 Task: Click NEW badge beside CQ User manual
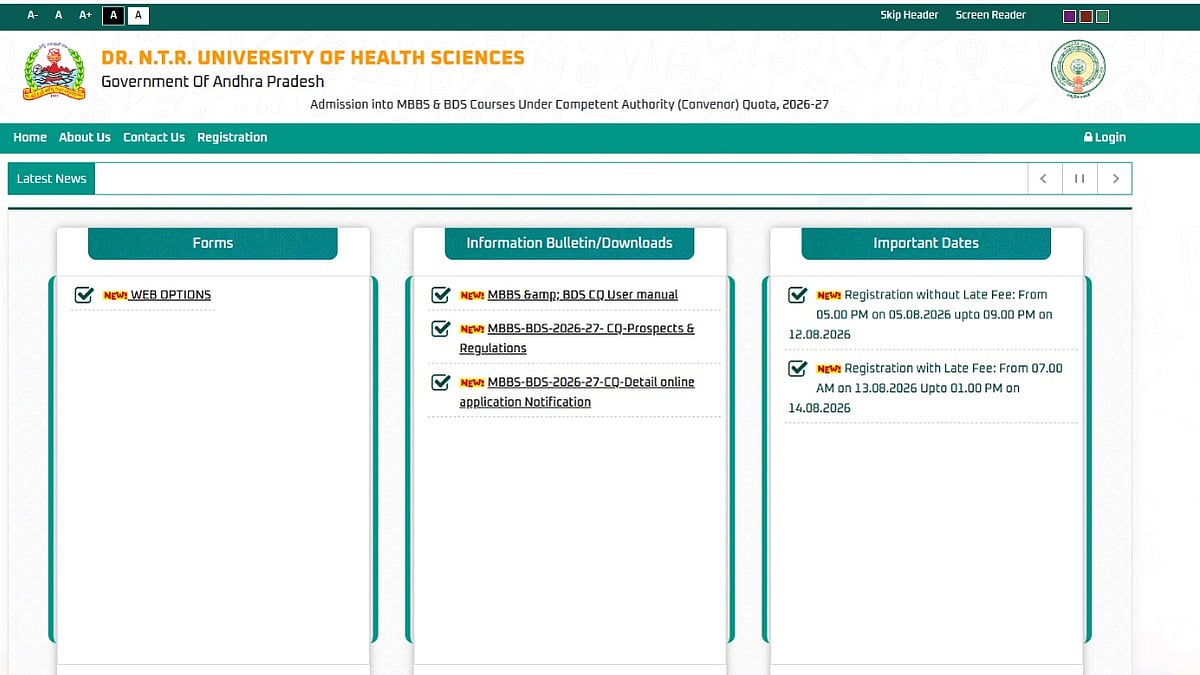(x=472, y=296)
